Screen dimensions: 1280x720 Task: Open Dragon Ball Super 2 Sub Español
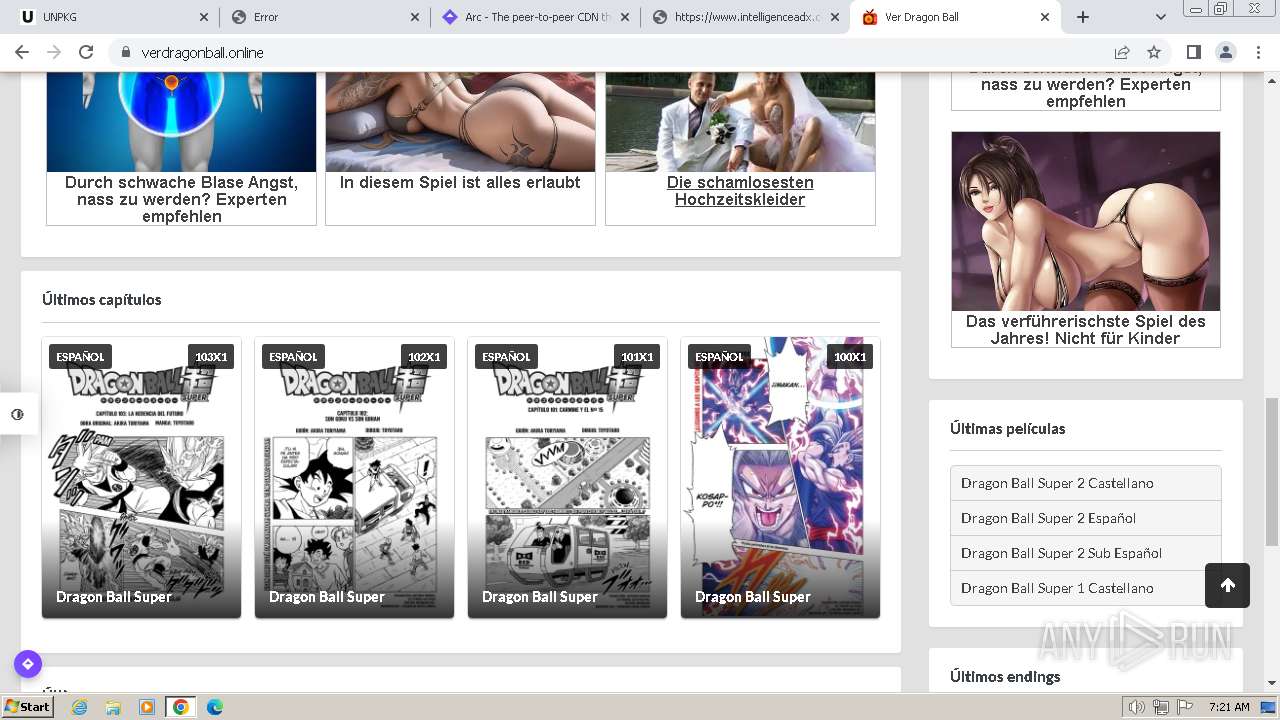(x=1086, y=553)
